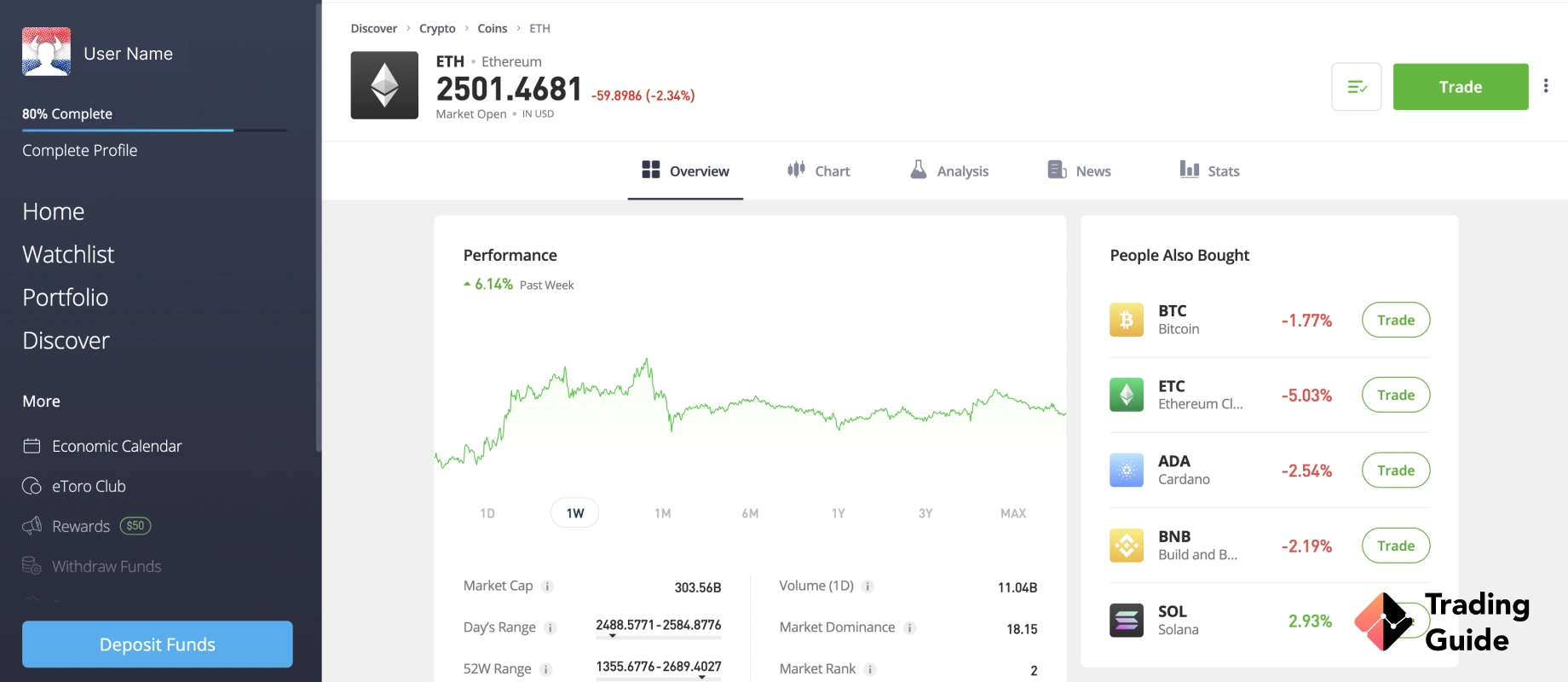Select the 6M performance range
The height and width of the screenshot is (682, 1568).
point(750,513)
